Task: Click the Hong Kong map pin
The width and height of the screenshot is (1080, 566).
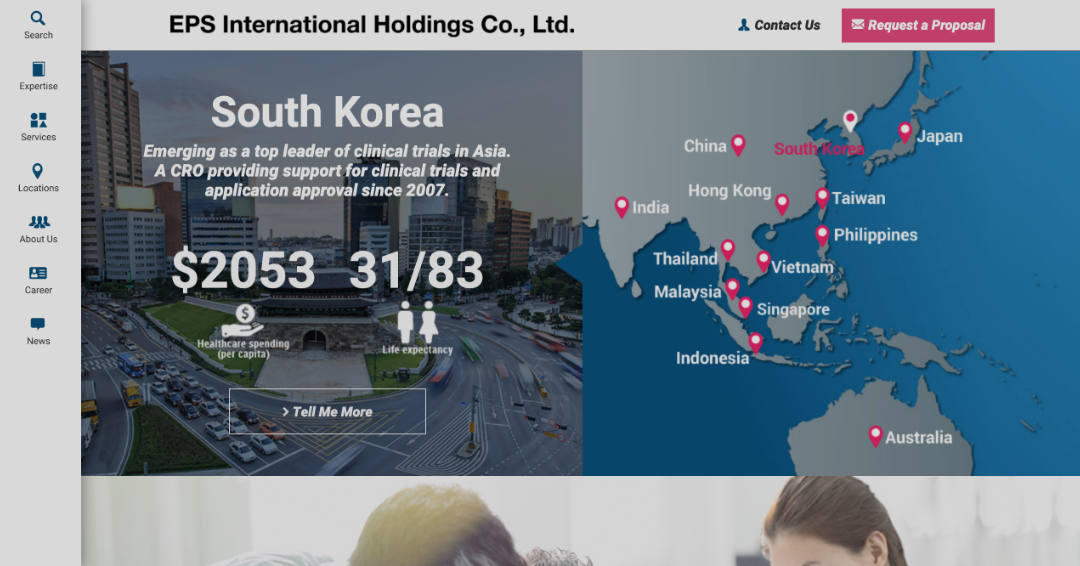Action: [x=781, y=204]
